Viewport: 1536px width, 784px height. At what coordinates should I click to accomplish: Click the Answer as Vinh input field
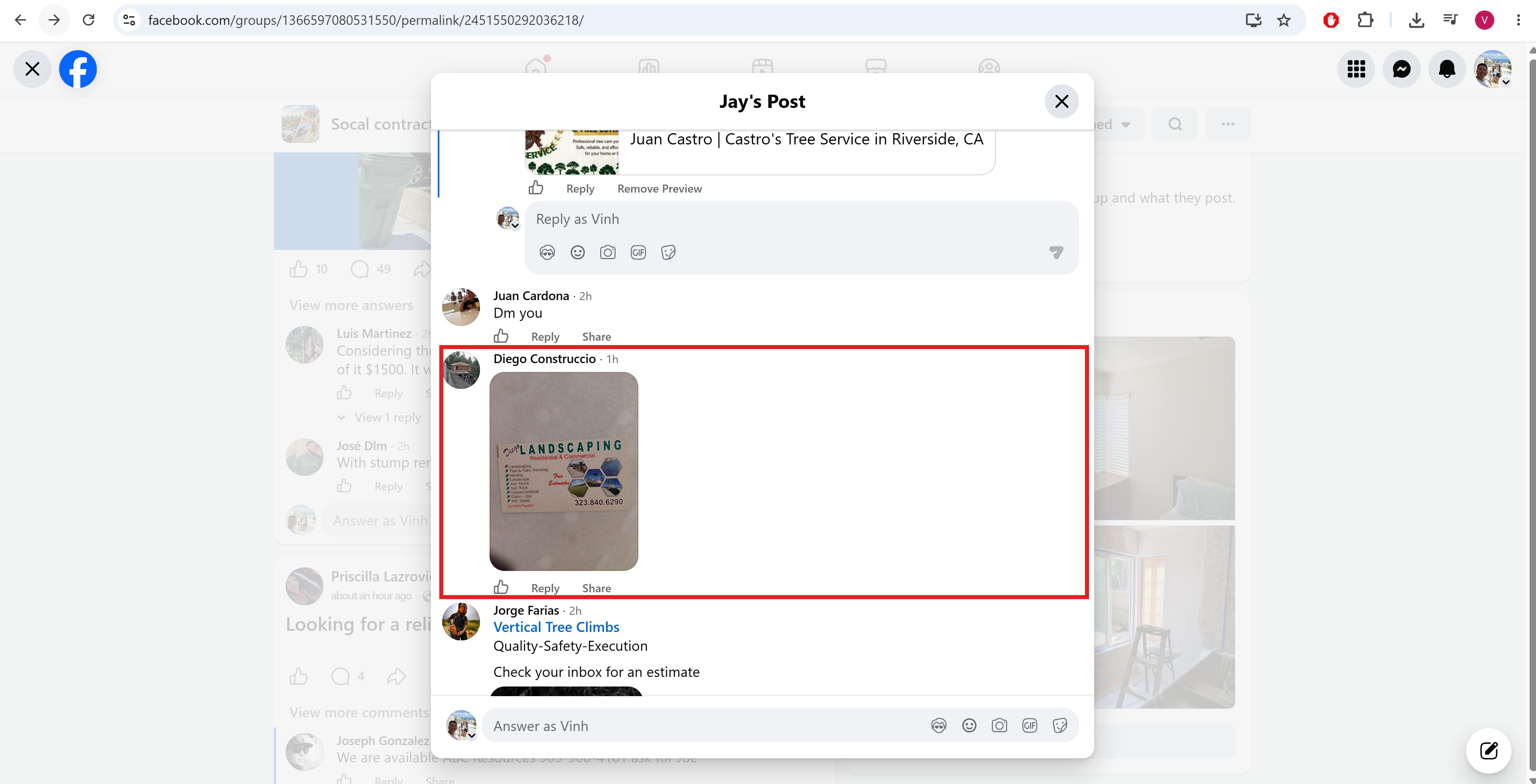(x=704, y=725)
